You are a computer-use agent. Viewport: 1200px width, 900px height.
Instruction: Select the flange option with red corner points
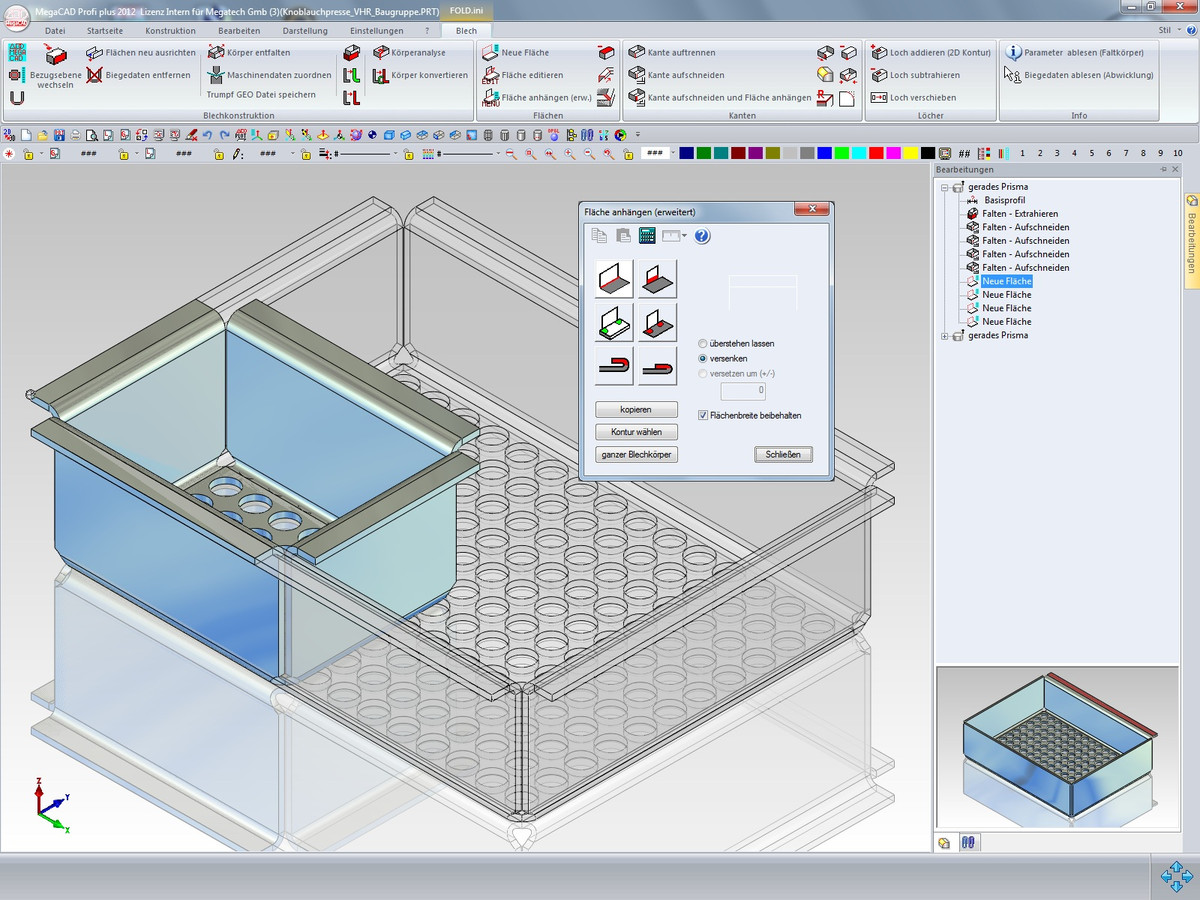[x=658, y=323]
